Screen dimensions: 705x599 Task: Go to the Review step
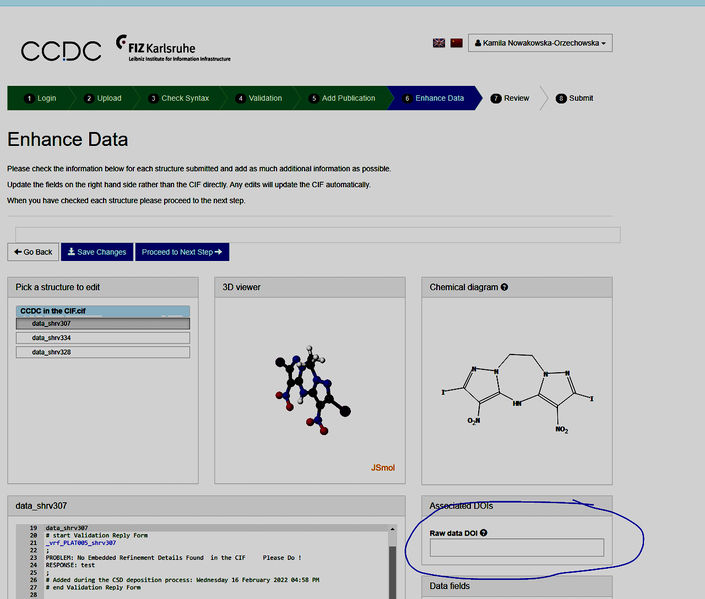click(510, 98)
